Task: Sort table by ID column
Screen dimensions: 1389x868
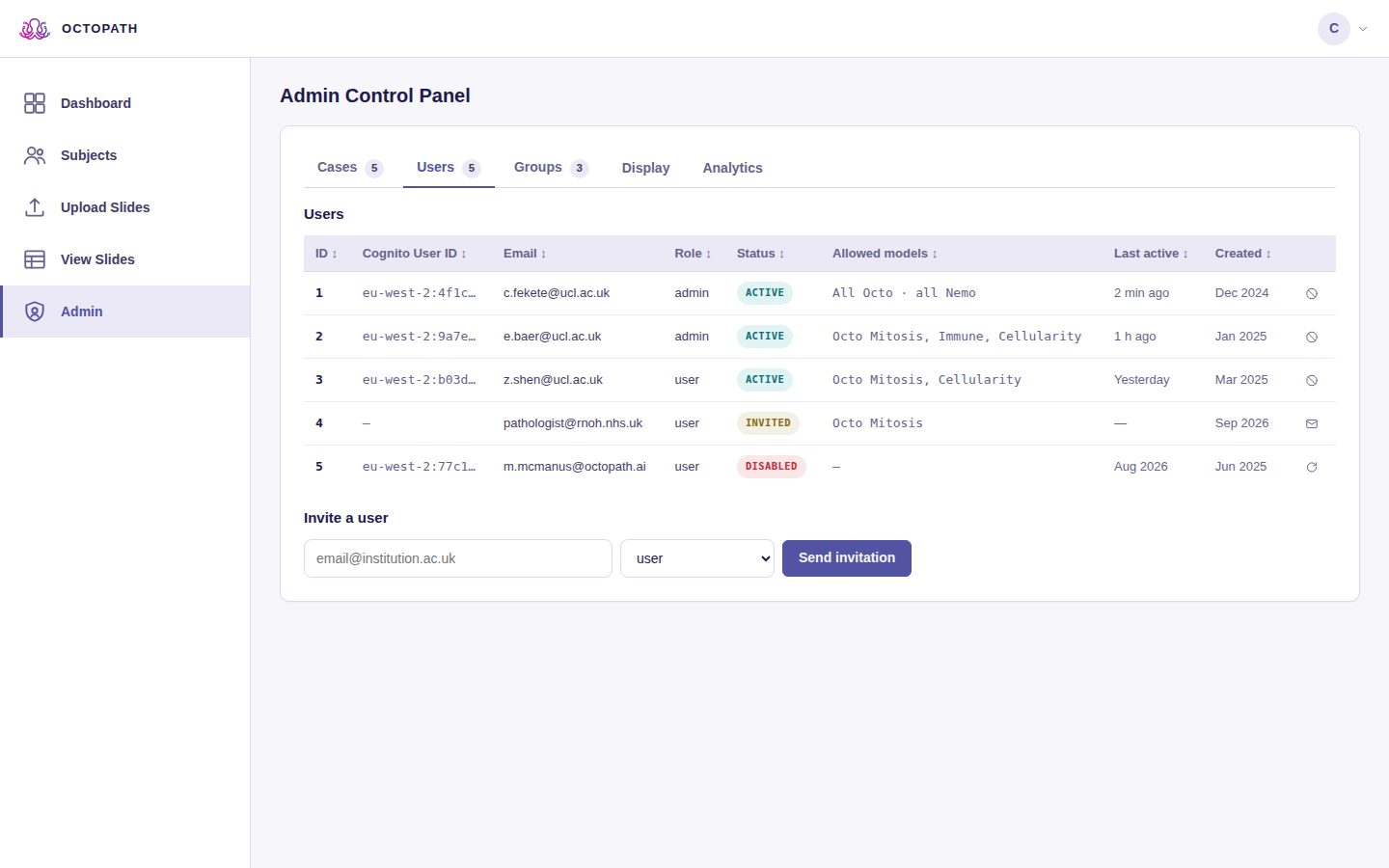Action: [x=326, y=254]
